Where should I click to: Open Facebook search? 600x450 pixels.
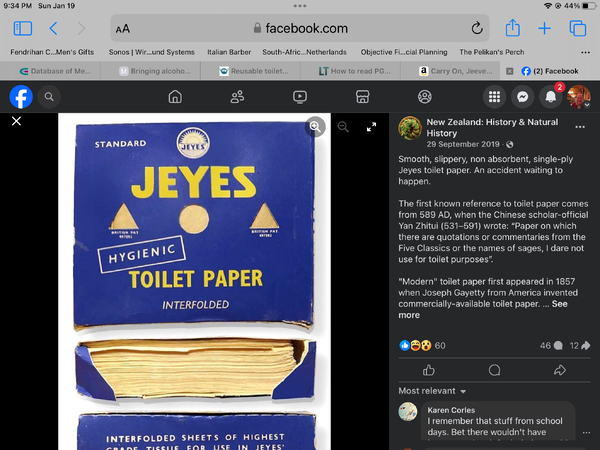[49, 96]
